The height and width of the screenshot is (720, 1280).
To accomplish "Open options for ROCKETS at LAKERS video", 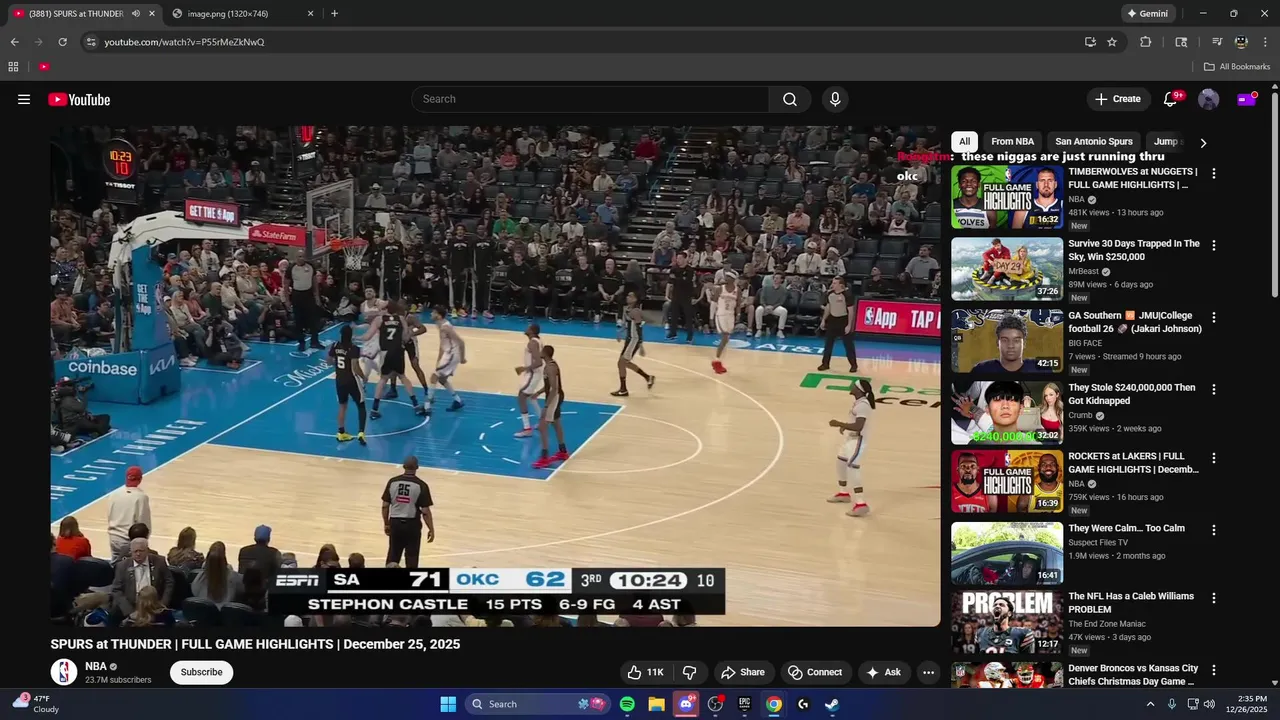I will (x=1214, y=458).
